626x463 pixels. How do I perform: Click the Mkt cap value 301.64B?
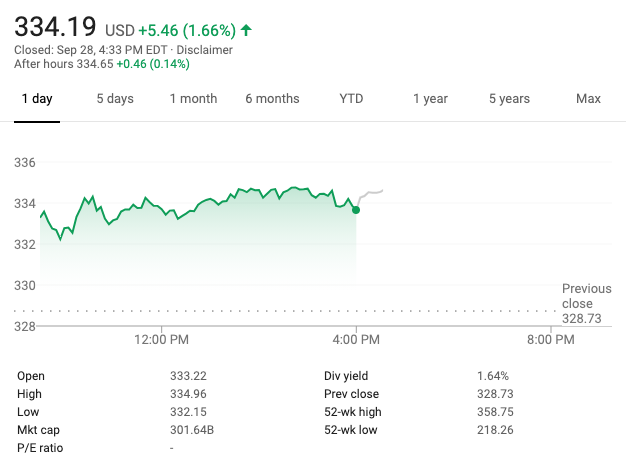point(193,430)
